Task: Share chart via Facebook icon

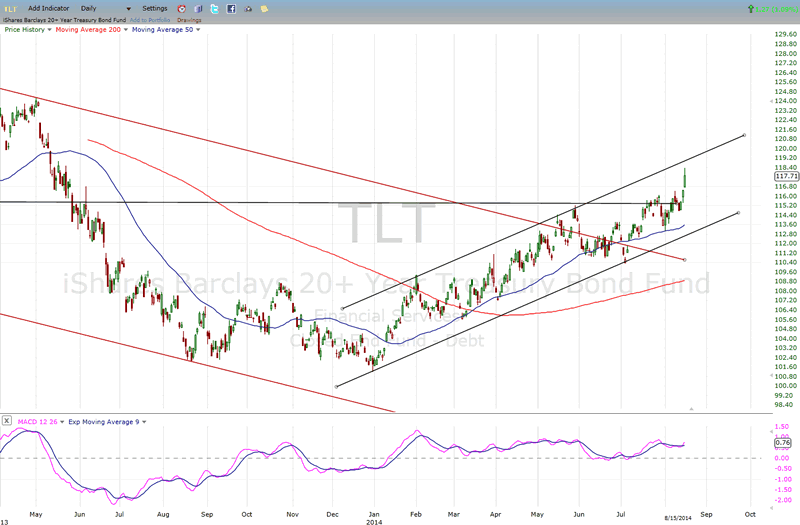Action: pyautogui.click(x=231, y=8)
